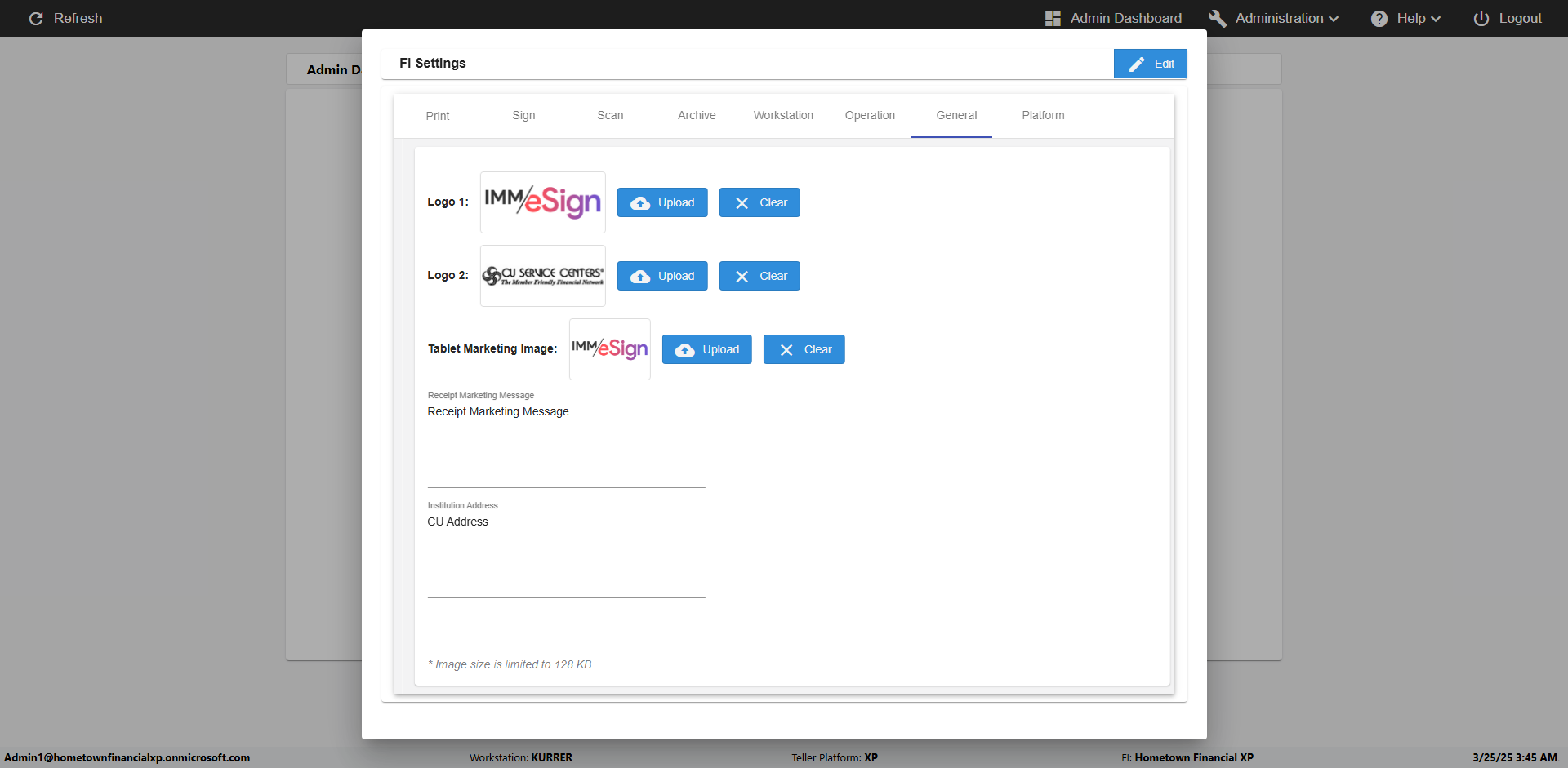Open the Workstation tab

click(x=783, y=116)
